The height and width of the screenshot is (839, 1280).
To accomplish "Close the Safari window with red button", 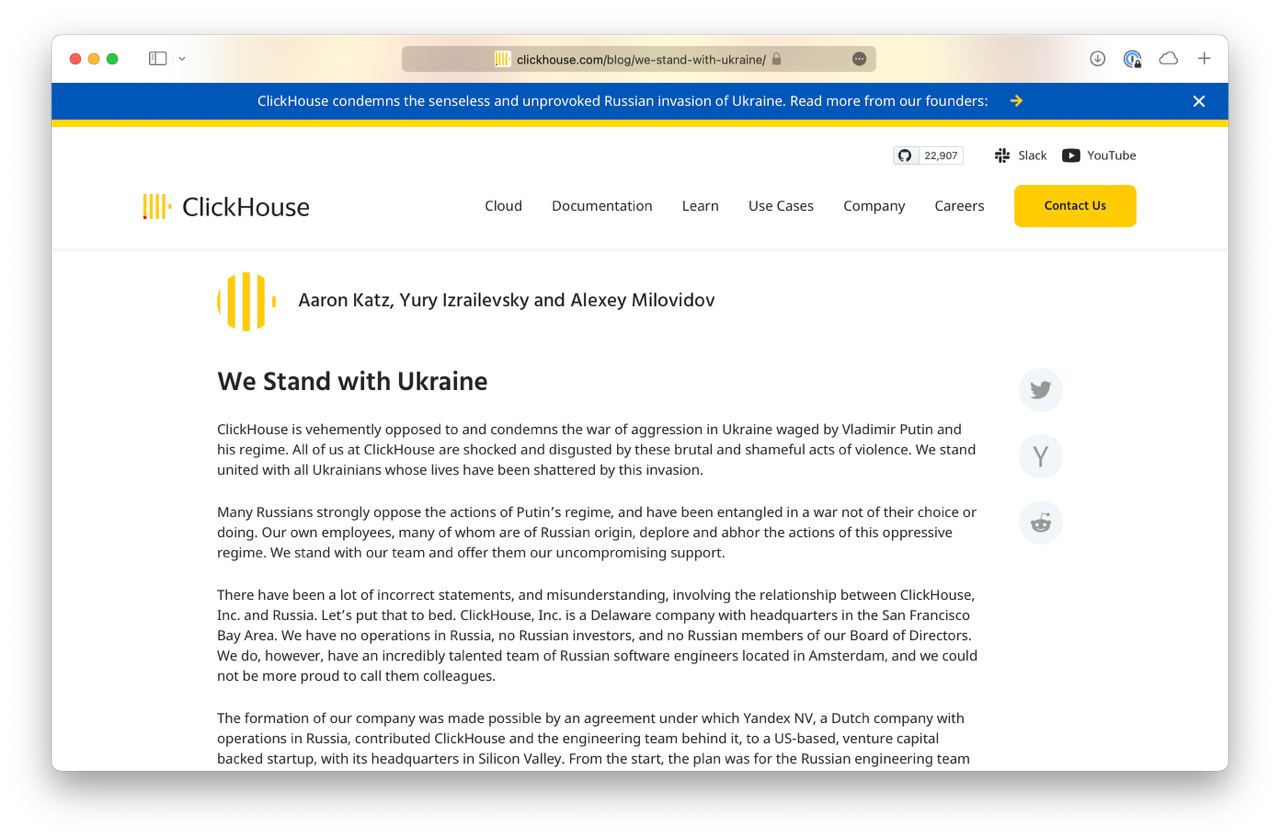I will (x=75, y=59).
